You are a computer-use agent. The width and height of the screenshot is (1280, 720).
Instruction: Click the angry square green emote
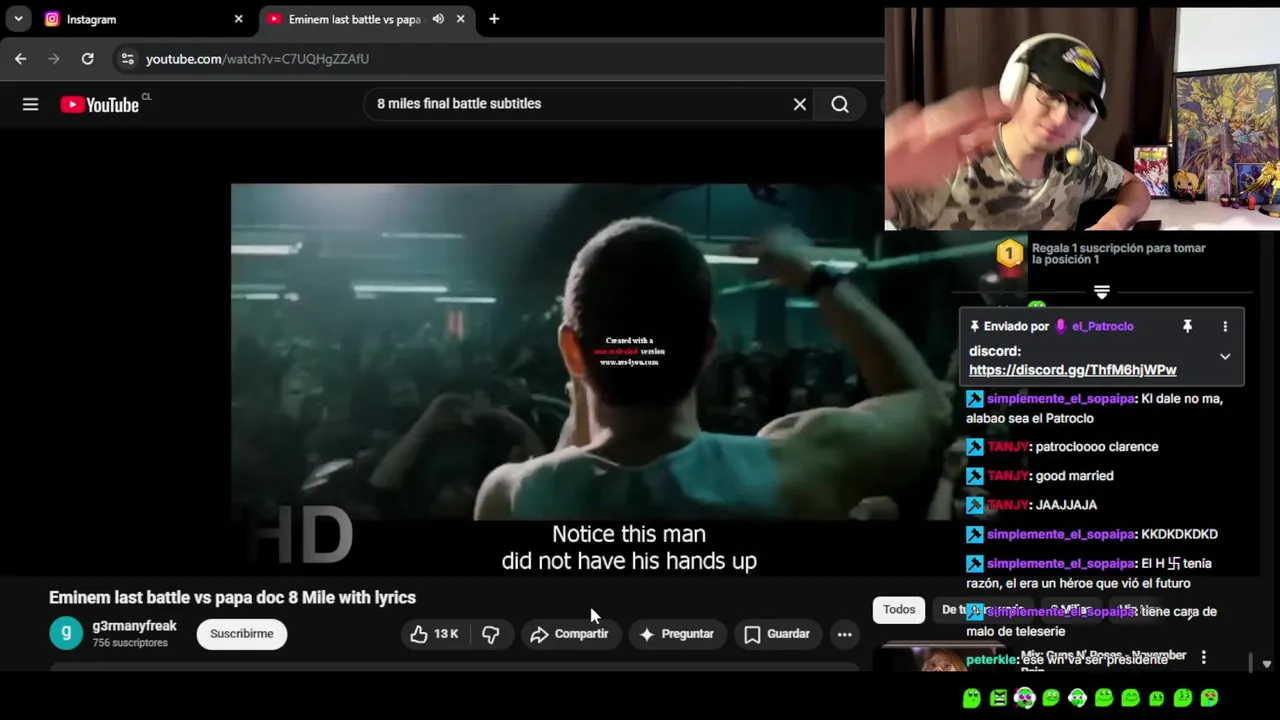tap(998, 698)
